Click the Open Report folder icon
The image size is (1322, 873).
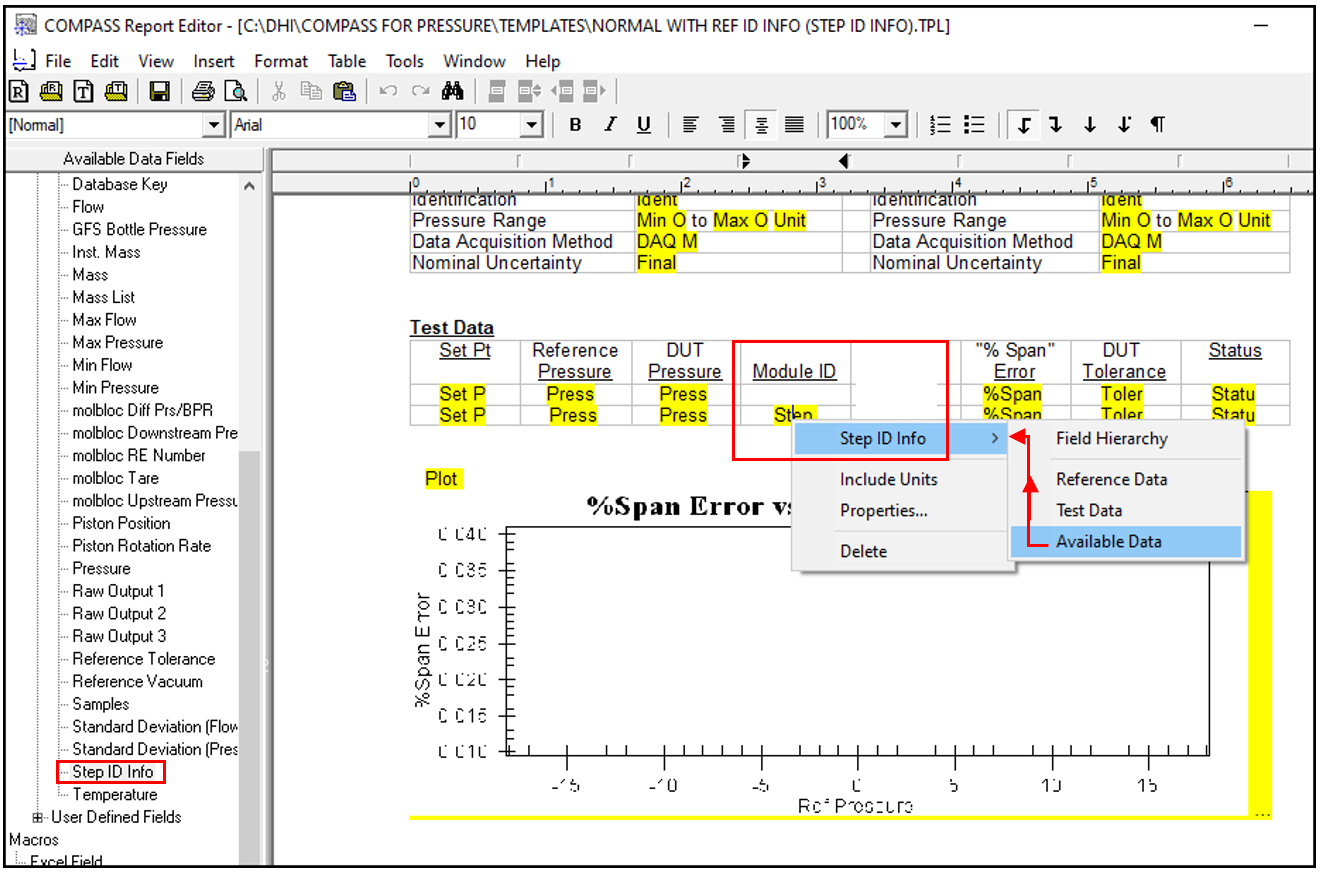(x=52, y=92)
